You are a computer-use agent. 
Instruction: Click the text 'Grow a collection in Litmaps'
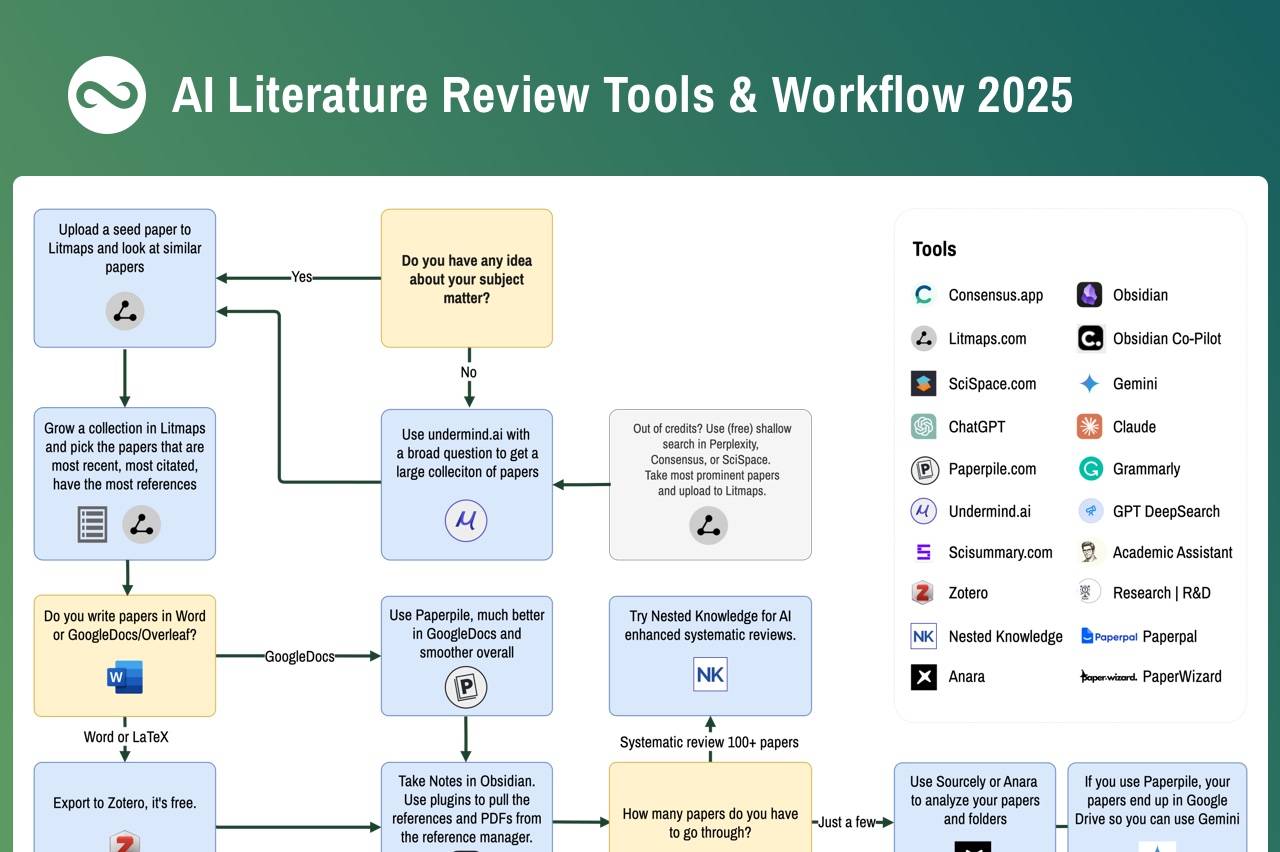click(125, 428)
